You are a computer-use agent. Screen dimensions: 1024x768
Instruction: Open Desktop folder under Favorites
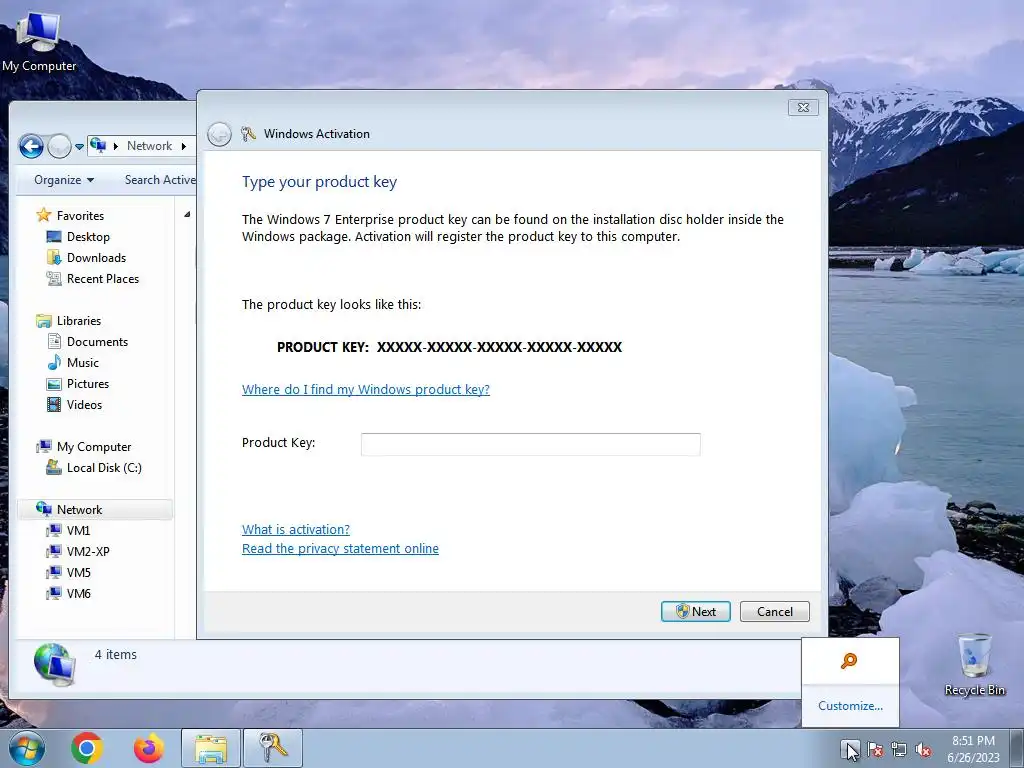click(88, 236)
